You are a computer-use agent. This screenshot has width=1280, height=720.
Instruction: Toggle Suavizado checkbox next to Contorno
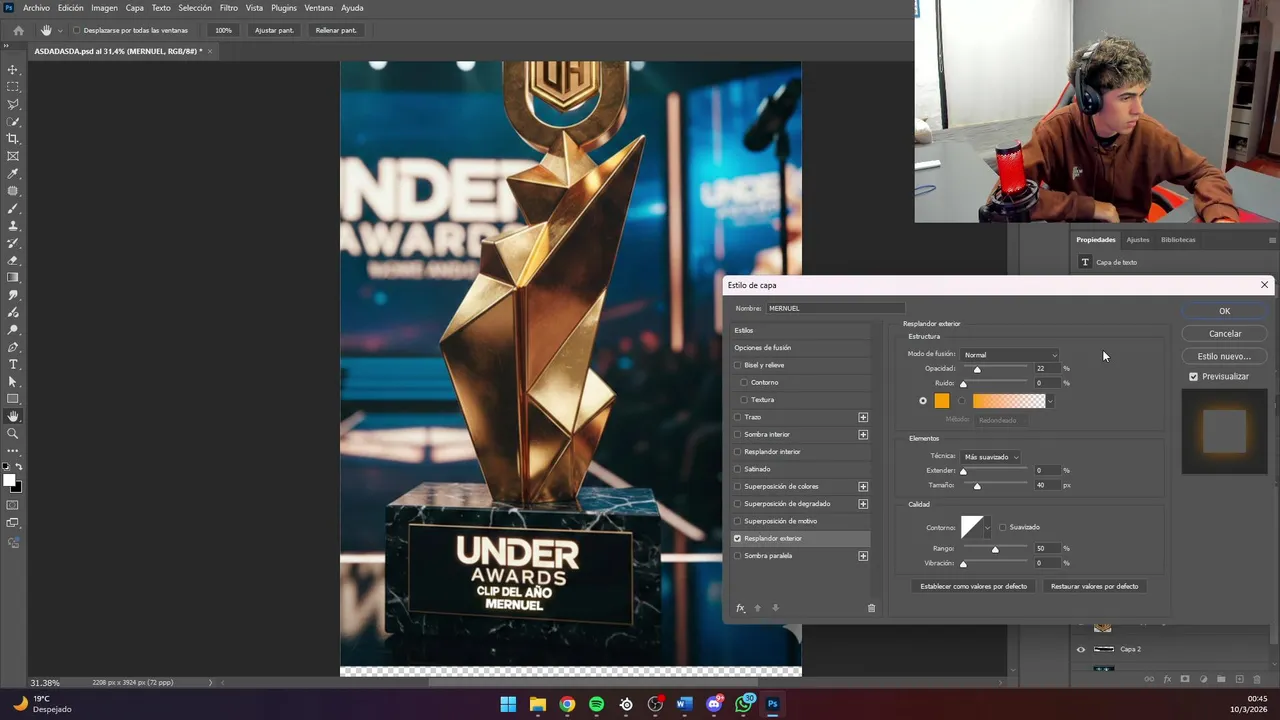[x=1002, y=527]
